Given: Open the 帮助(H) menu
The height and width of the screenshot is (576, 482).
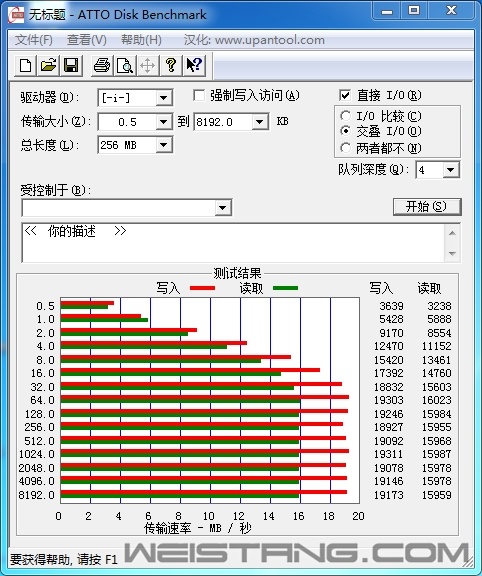Looking at the screenshot, I should [141, 40].
